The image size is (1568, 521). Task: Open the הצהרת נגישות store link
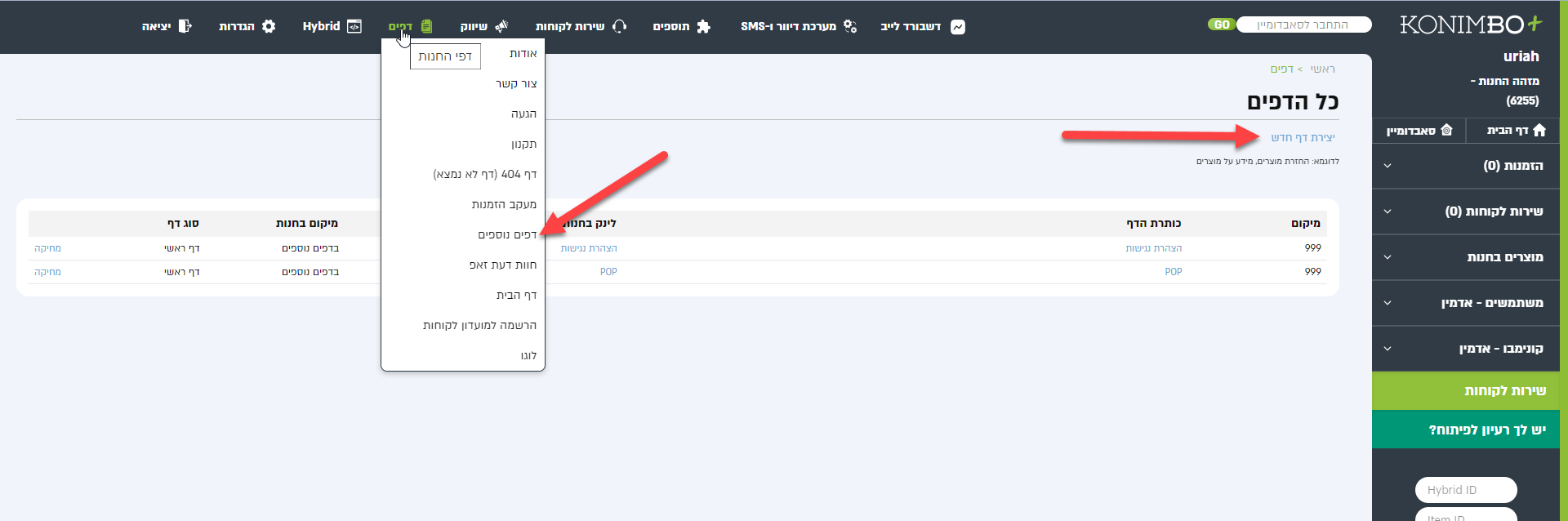[x=589, y=248]
